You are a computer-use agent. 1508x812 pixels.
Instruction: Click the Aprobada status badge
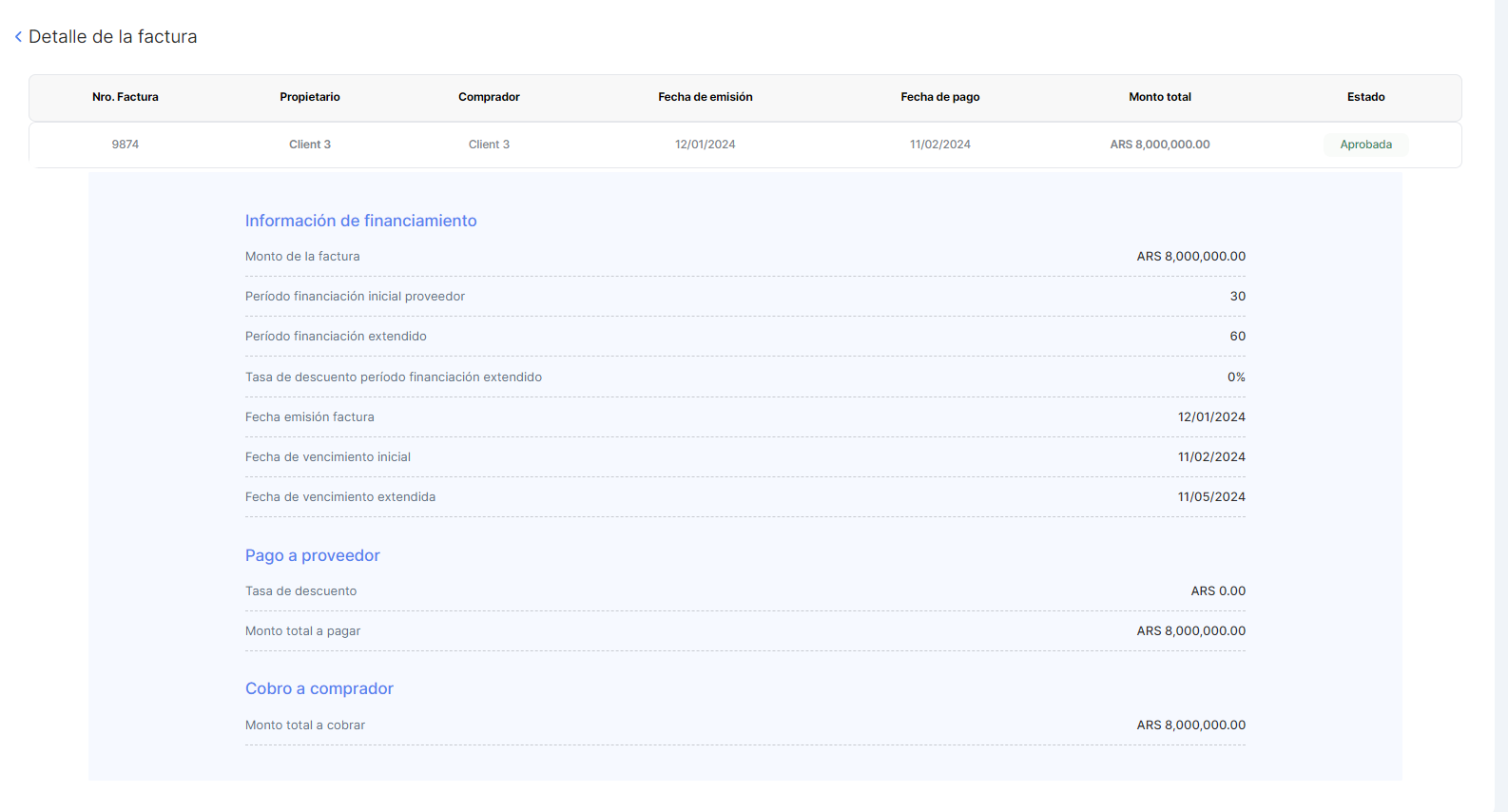[x=1365, y=145]
